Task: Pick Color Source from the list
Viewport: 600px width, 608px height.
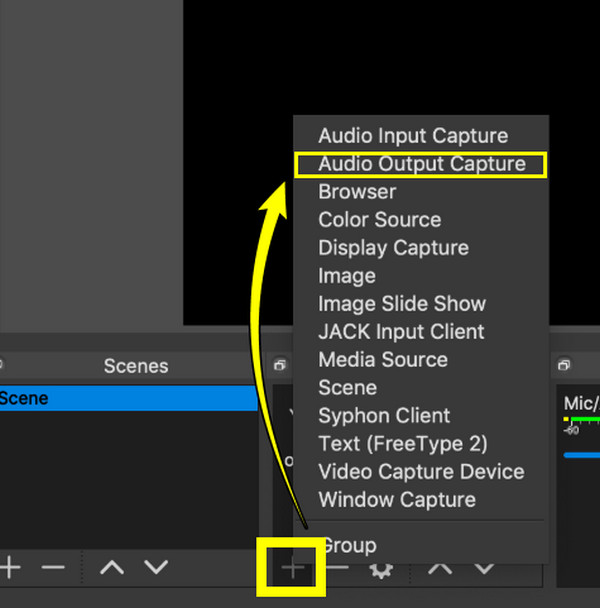Action: 421,220
